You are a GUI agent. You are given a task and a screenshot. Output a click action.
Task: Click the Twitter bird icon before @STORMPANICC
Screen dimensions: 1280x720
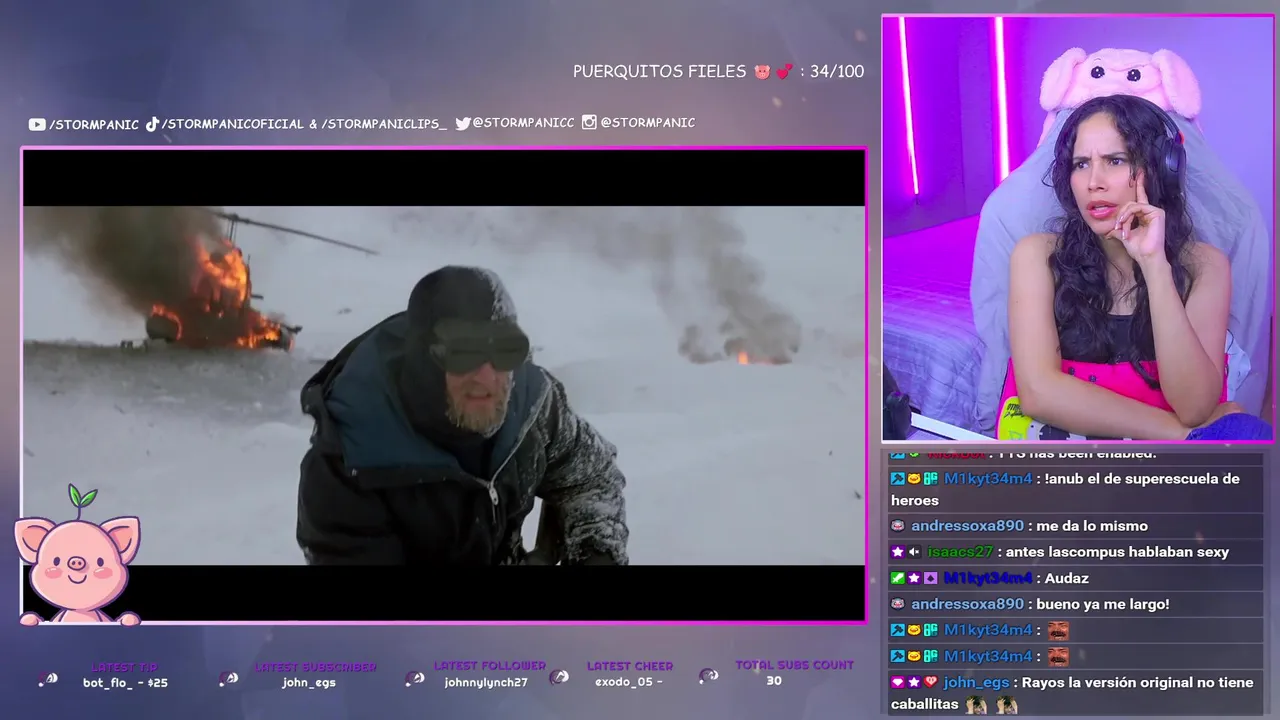point(463,123)
